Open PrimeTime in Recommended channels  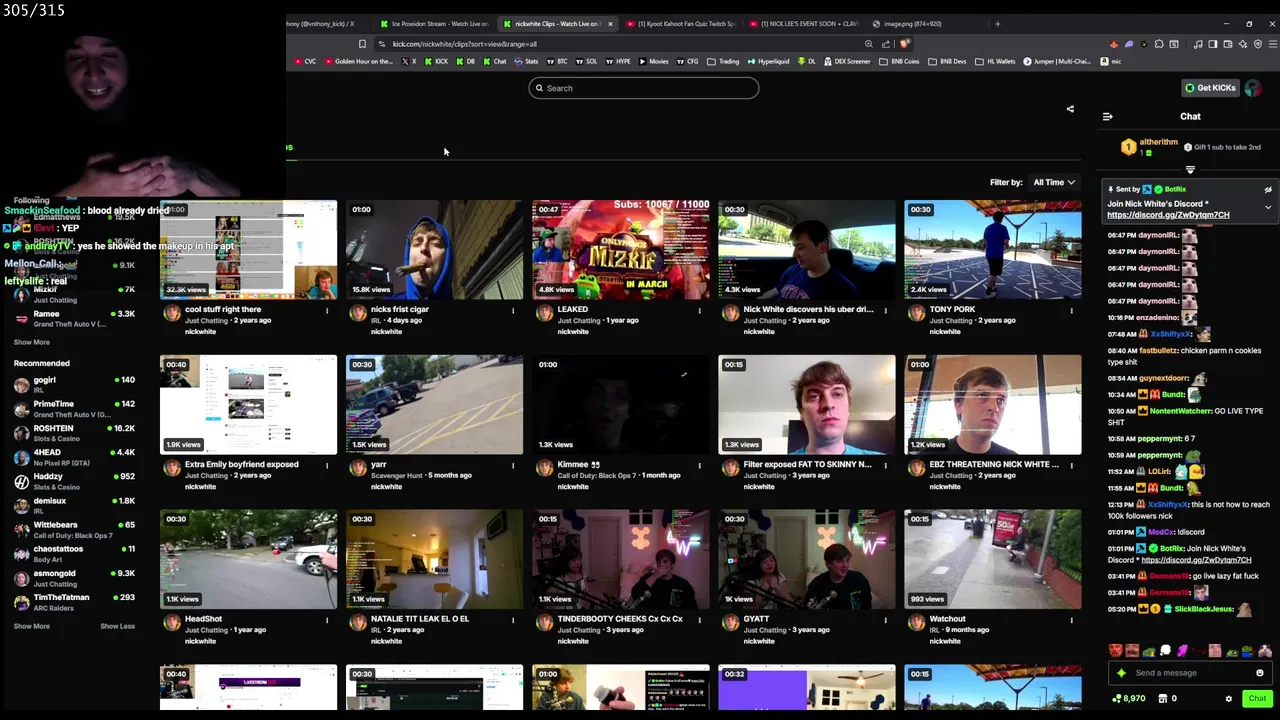click(74, 408)
